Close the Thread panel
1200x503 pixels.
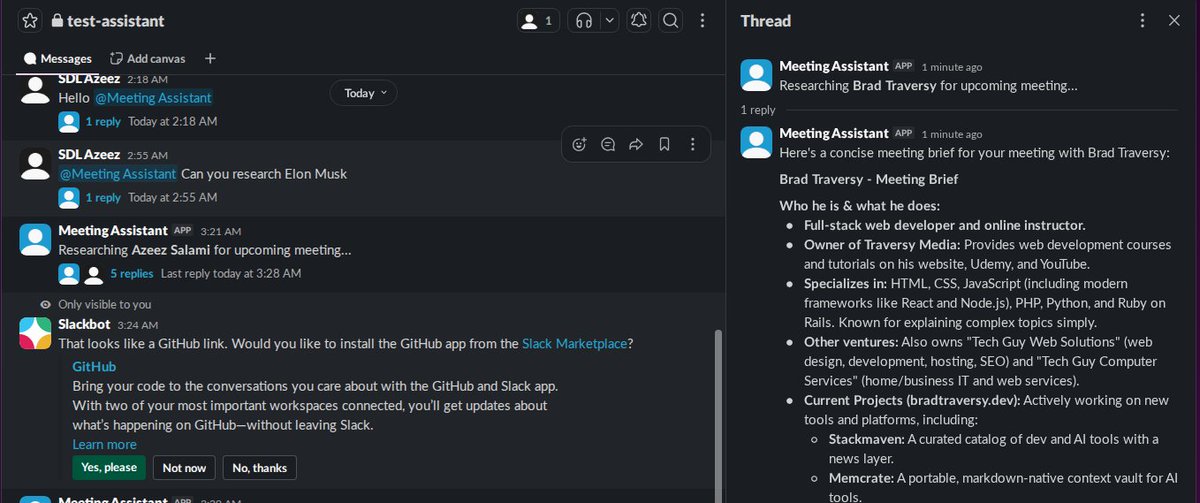point(1174,20)
